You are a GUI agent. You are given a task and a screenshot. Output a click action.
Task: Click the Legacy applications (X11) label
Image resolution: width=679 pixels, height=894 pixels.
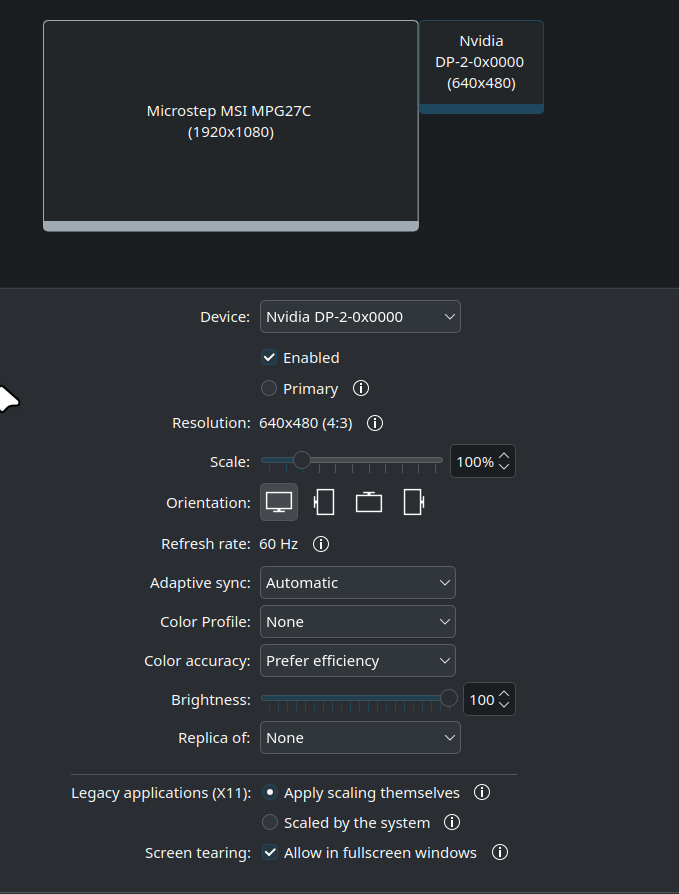click(x=161, y=793)
